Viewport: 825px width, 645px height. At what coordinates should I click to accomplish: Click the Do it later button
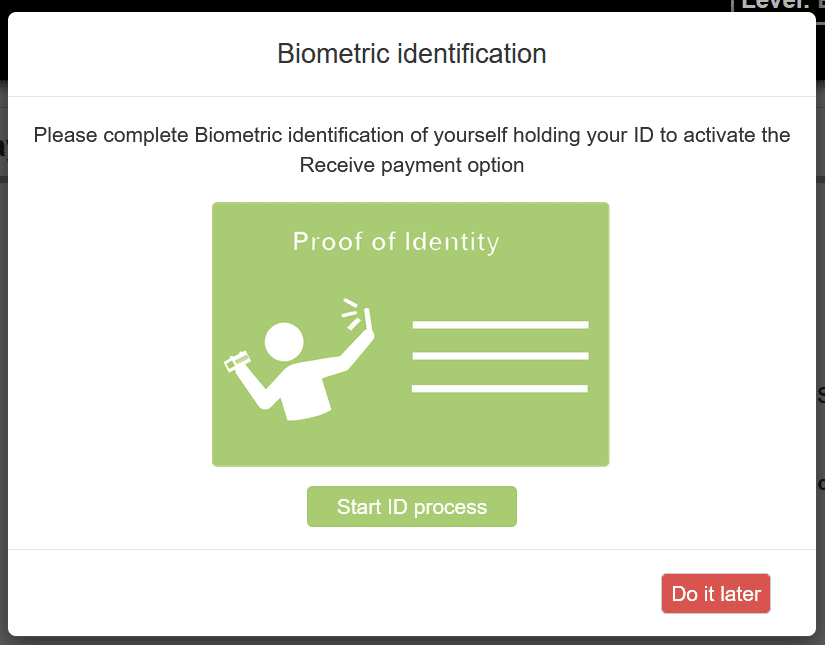pos(715,593)
